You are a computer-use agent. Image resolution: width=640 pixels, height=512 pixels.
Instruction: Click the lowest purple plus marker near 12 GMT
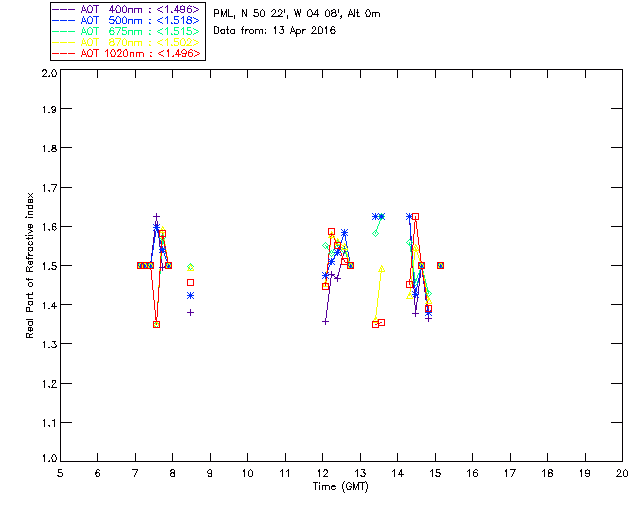325,322
